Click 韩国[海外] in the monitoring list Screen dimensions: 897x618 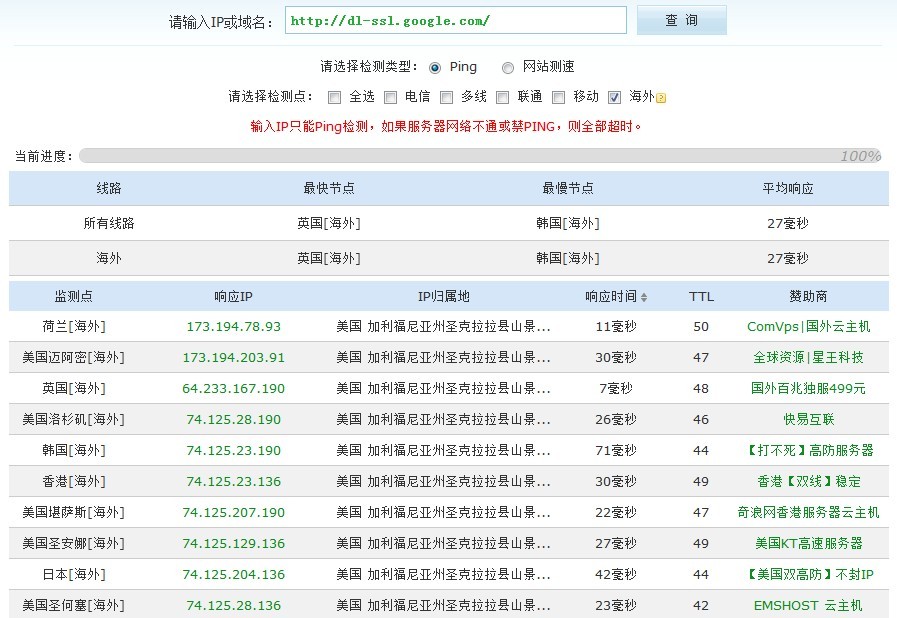(x=74, y=450)
